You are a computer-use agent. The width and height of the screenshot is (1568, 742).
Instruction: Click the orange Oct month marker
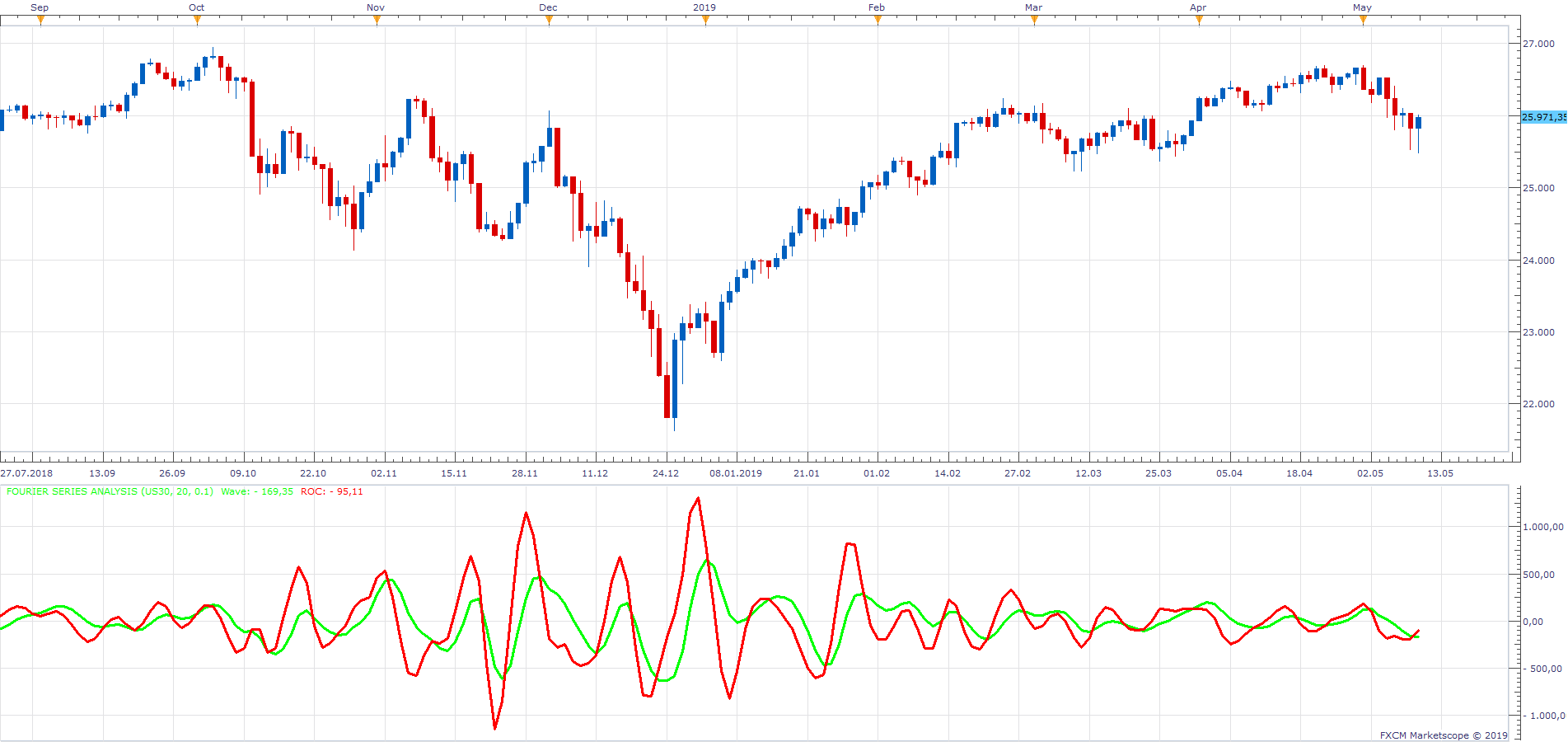click(197, 21)
